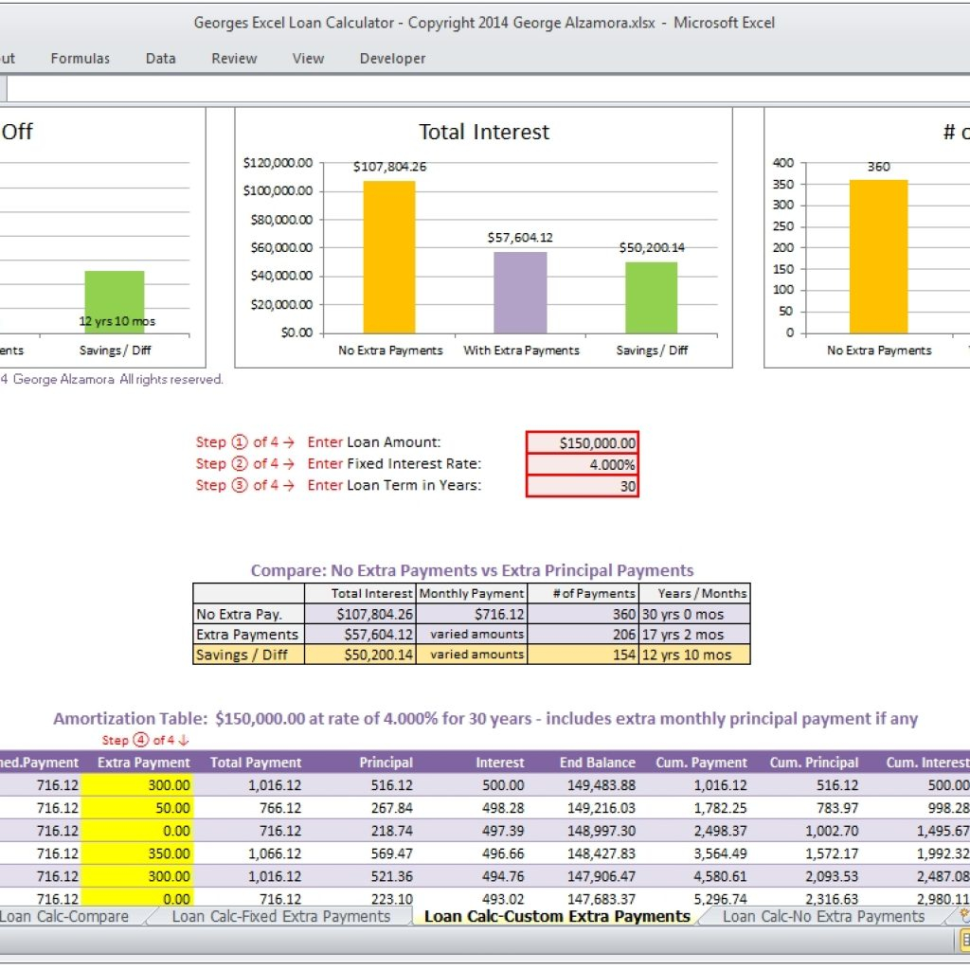Click the Extra Payment column header
Screen dimensions: 970x970
pos(143,762)
